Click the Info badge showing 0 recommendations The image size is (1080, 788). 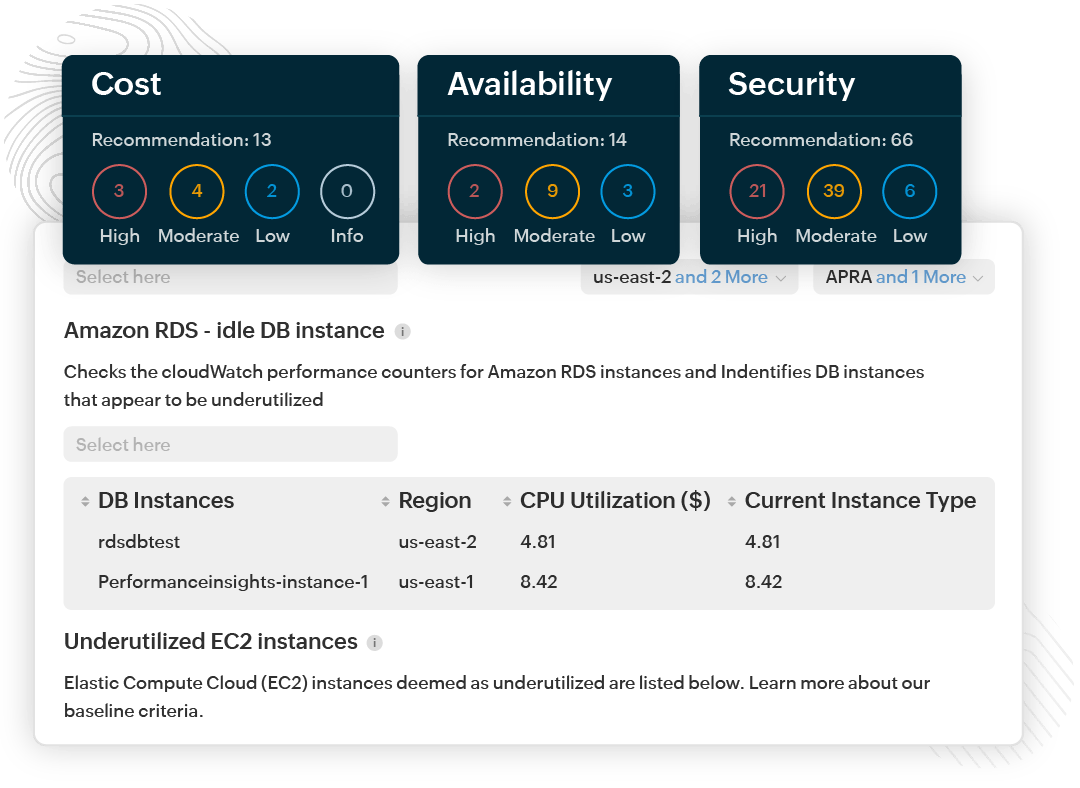coord(347,191)
